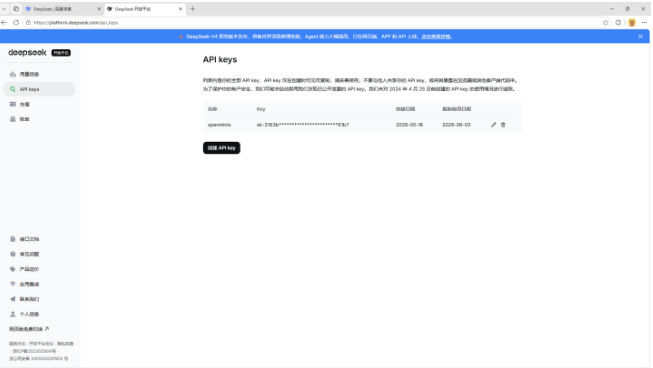The width and height of the screenshot is (653, 368).
Task: Click the masked key value starting sk-3163b
Action: (x=303, y=125)
